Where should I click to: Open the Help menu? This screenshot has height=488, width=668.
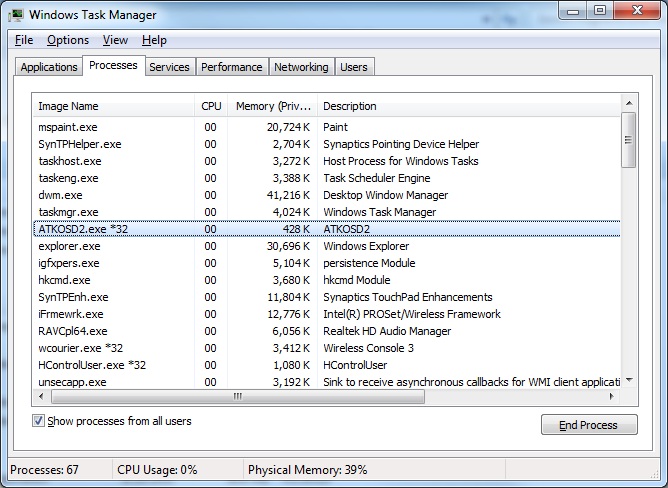tap(154, 40)
